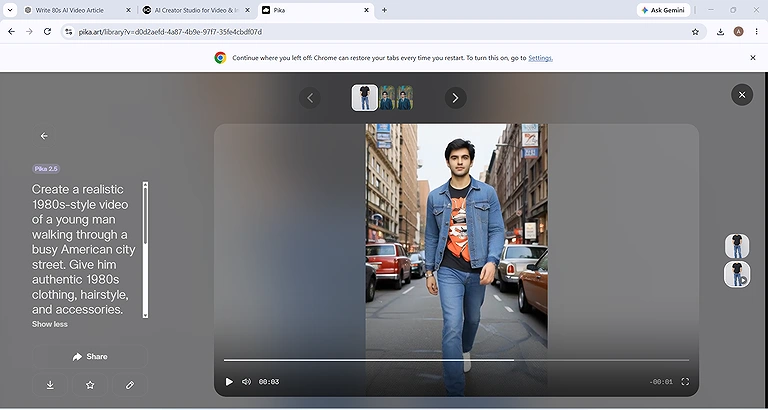
Task: Click Show less under the prompt
Action: [x=50, y=324]
